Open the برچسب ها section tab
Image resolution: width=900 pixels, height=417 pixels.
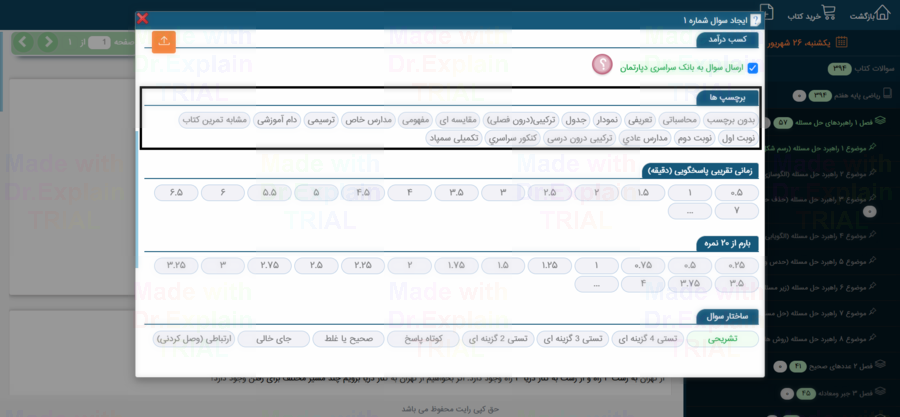coord(728,98)
